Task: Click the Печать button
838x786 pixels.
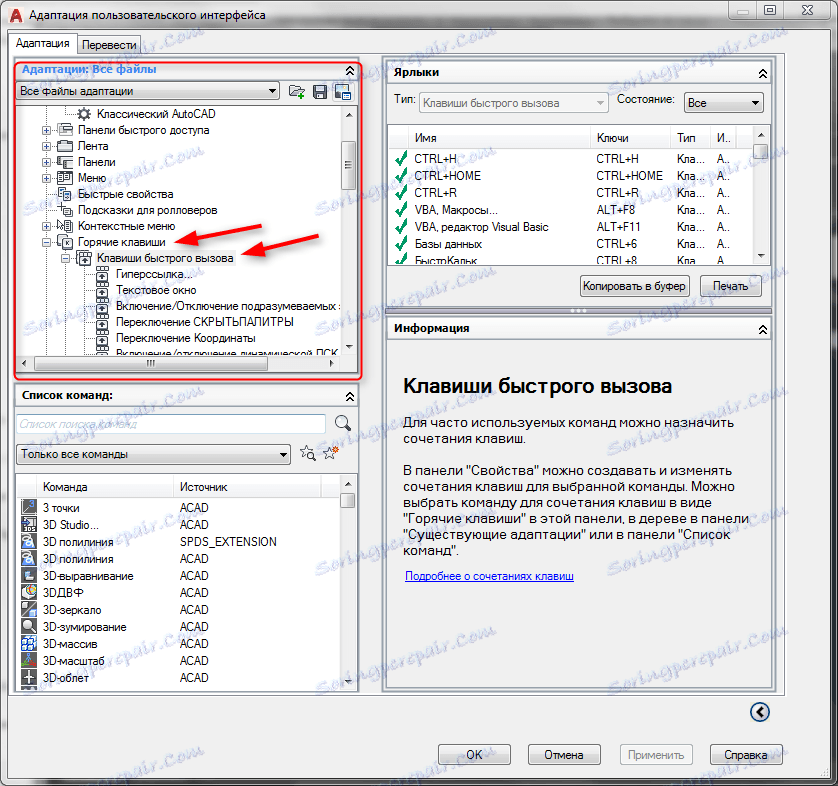Action: coord(730,286)
